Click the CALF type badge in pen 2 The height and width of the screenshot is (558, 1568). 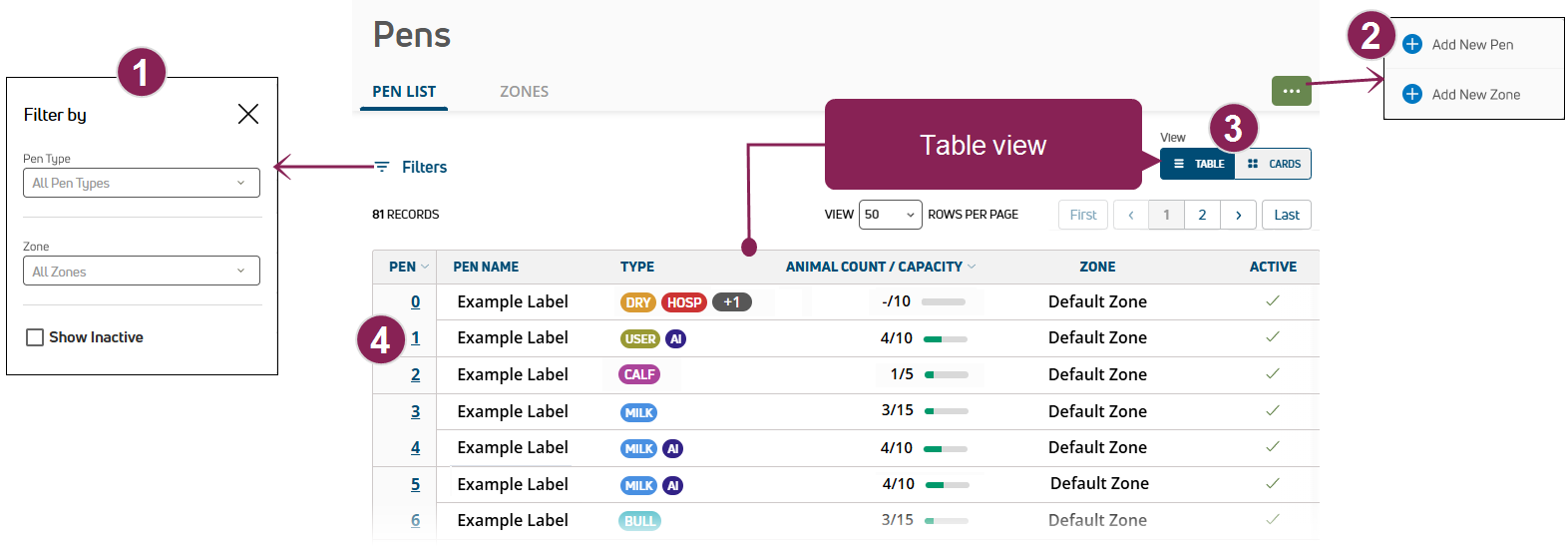click(639, 374)
